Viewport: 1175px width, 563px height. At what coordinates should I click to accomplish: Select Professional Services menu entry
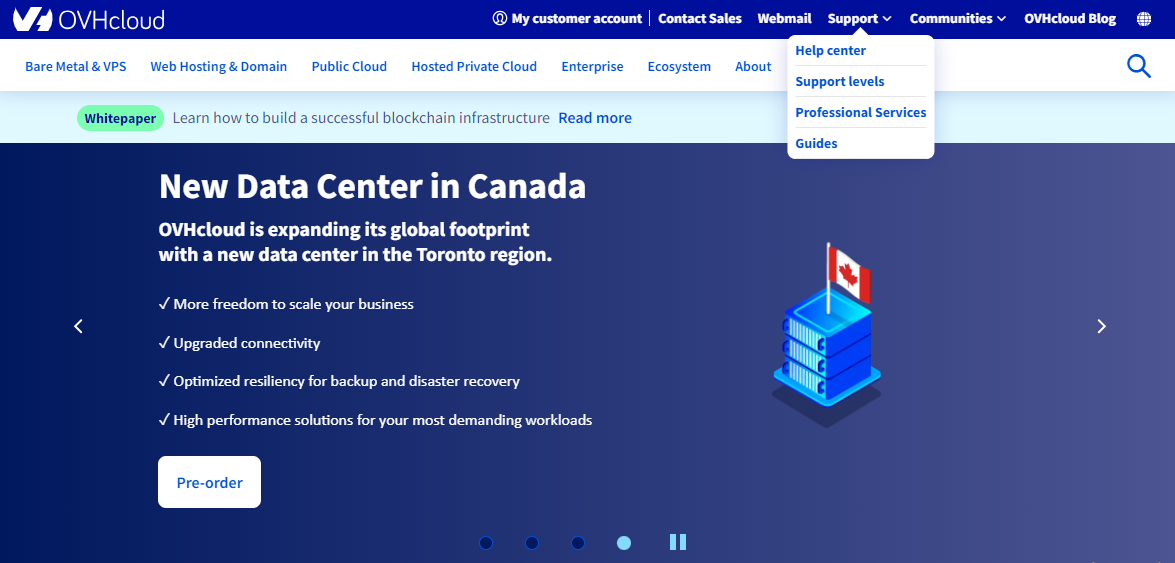860,113
